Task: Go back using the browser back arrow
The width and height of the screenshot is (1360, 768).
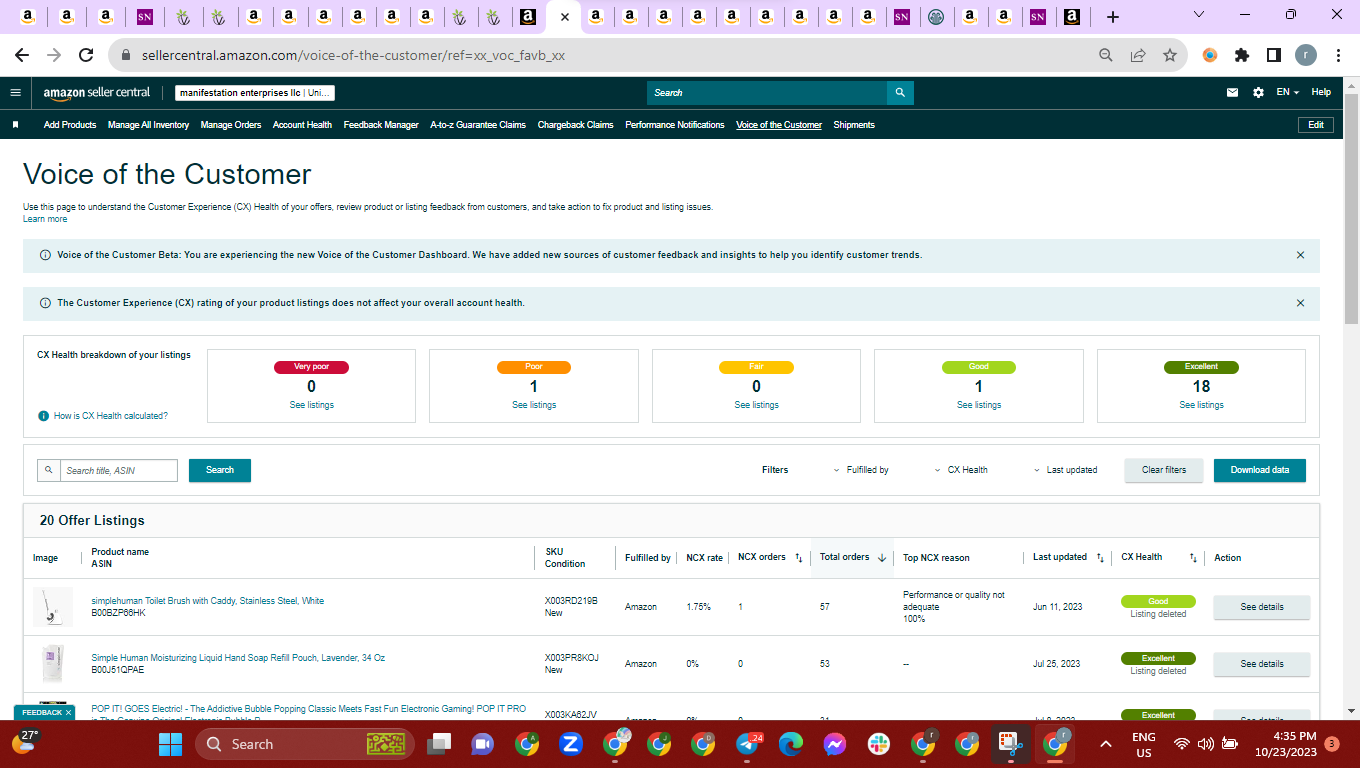Action: coord(22,55)
